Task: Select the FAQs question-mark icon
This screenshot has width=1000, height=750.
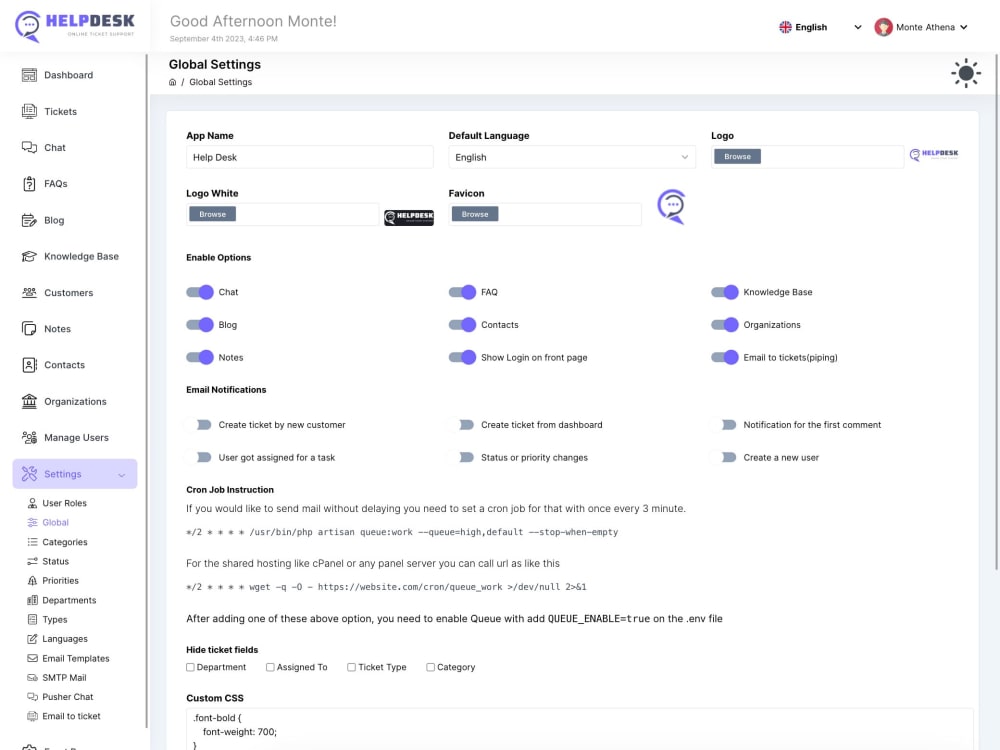Action: 29,184
